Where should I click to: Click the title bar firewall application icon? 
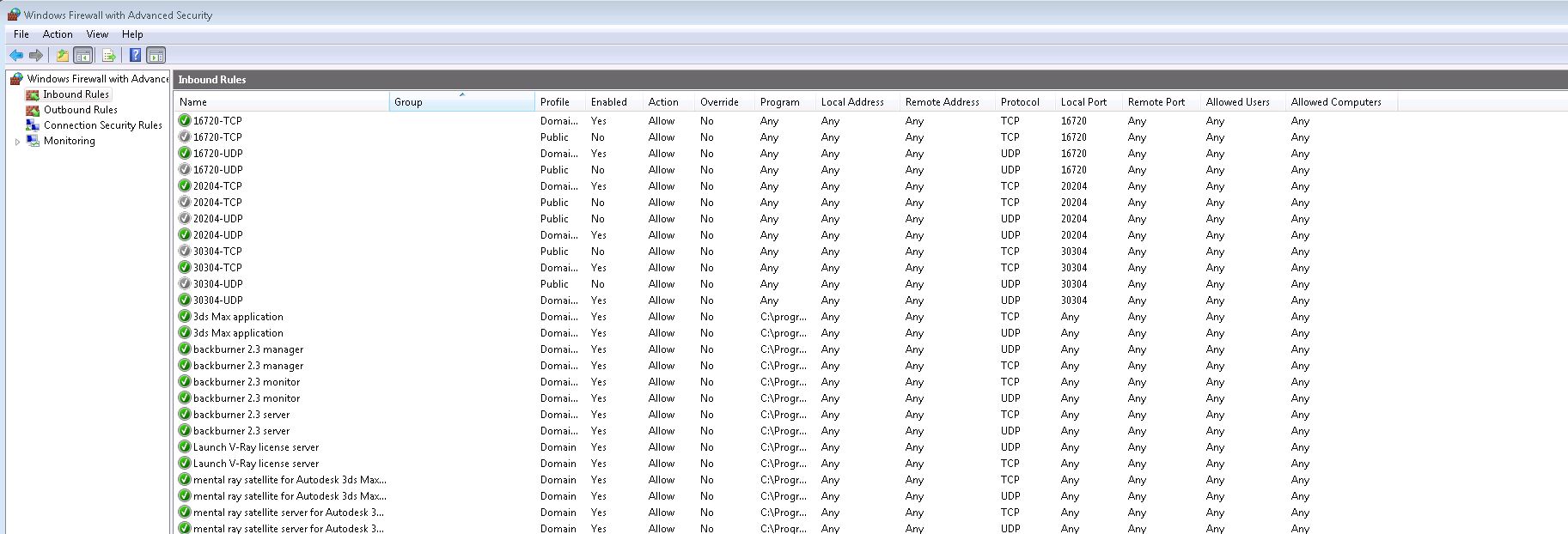[x=14, y=15]
